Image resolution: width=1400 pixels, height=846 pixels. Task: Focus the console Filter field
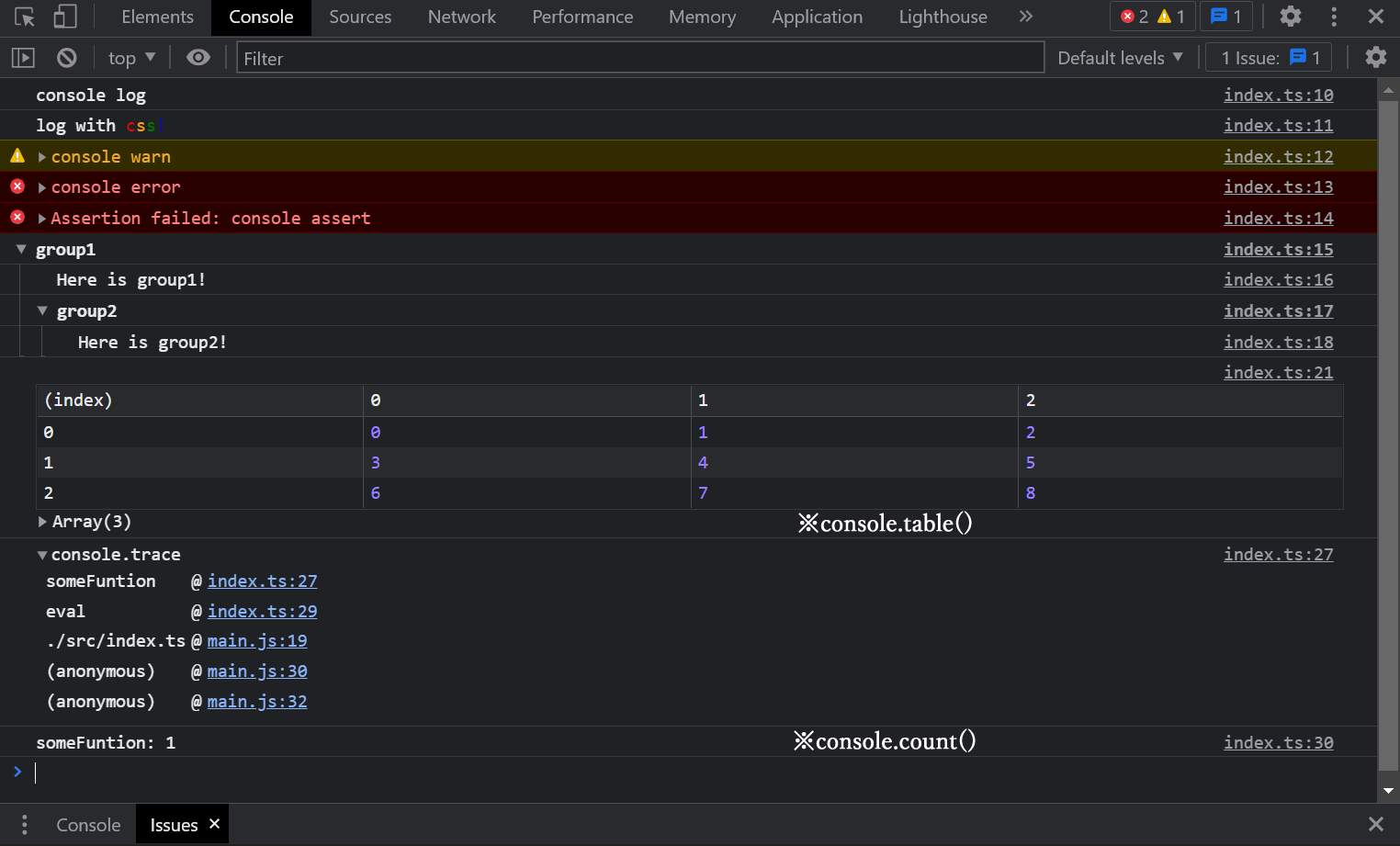[x=640, y=58]
